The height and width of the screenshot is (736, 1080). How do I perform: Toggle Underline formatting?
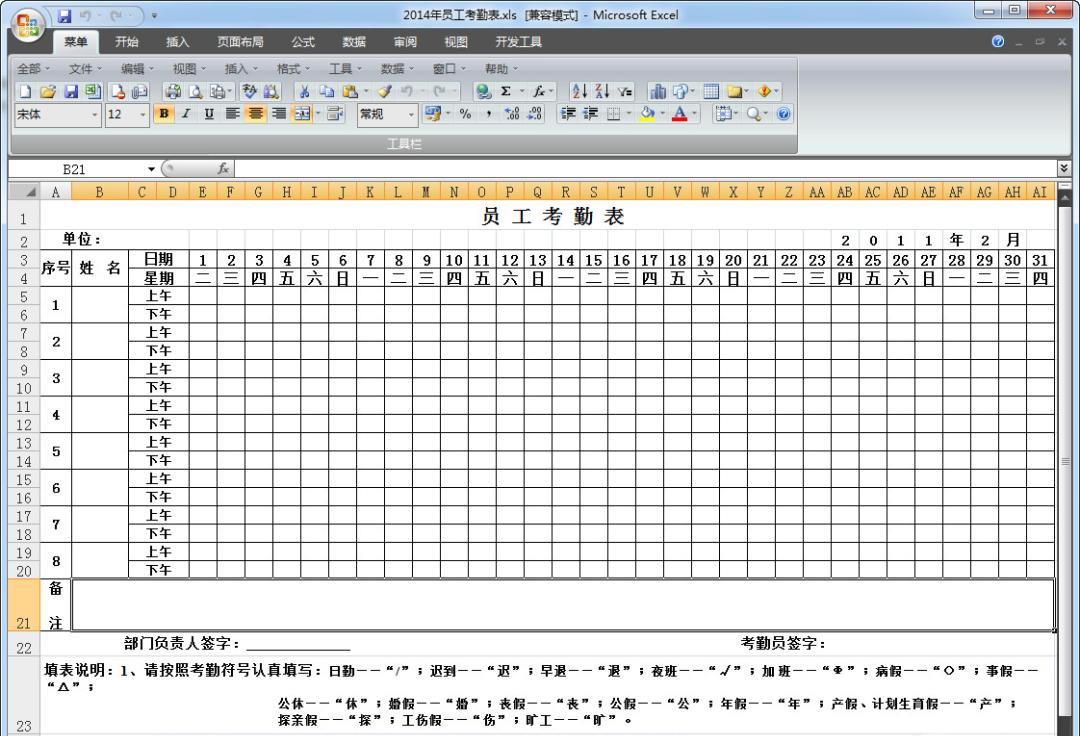pos(208,114)
